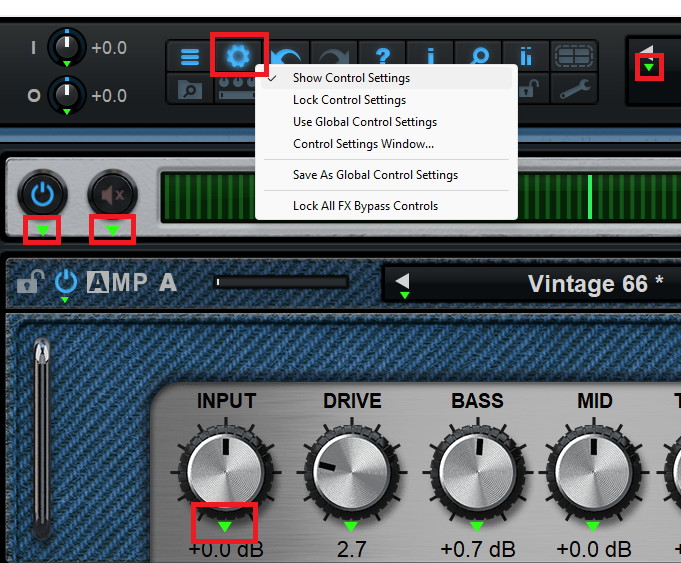Screen dimensions: 681x563
Task: Open settings triangle under output gain knob
Action: [x=66, y=112]
